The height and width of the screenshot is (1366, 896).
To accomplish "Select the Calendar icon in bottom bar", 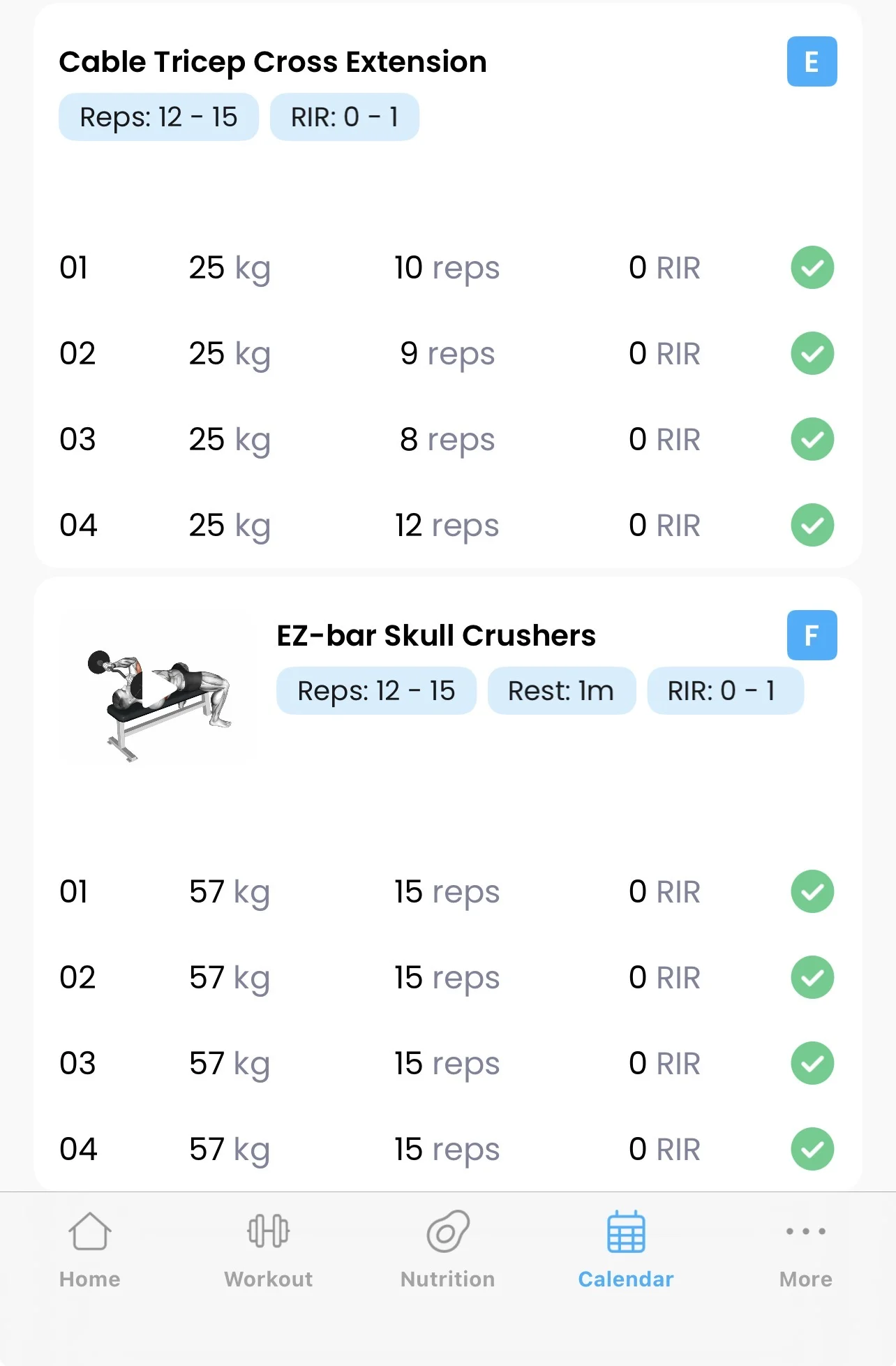I will click(x=626, y=1232).
